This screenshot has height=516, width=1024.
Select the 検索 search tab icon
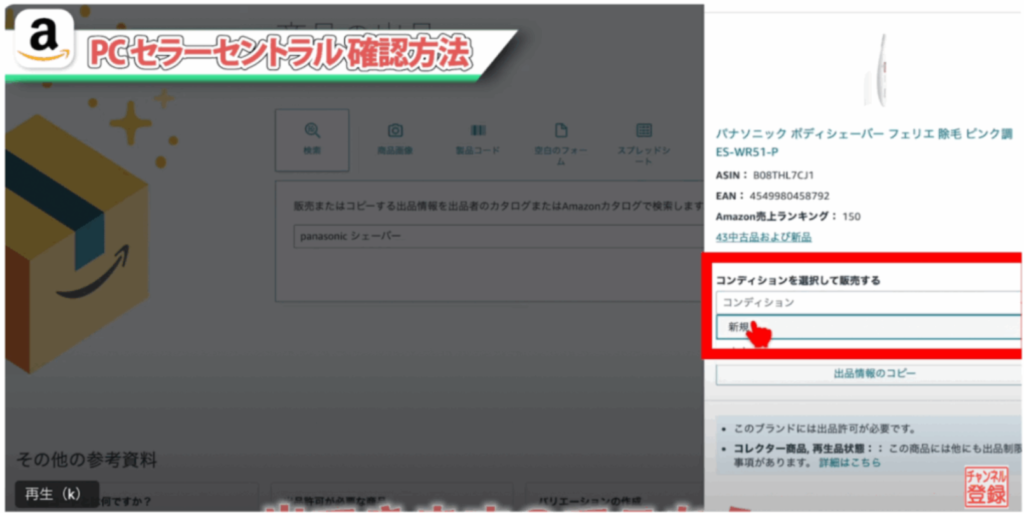pyautogui.click(x=312, y=131)
